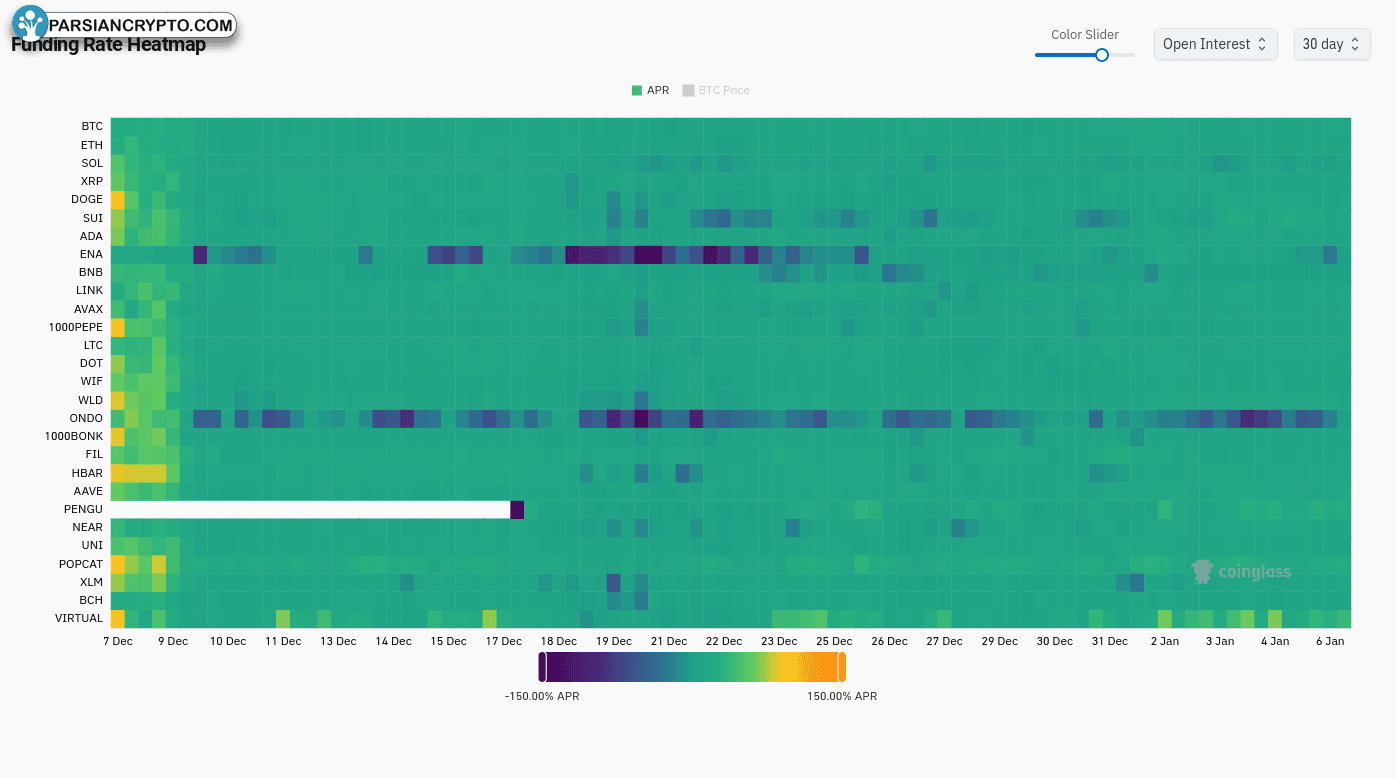Click the 13 Dec axis label
This screenshot has height=778, width=1396.
[x=337, y=641]
